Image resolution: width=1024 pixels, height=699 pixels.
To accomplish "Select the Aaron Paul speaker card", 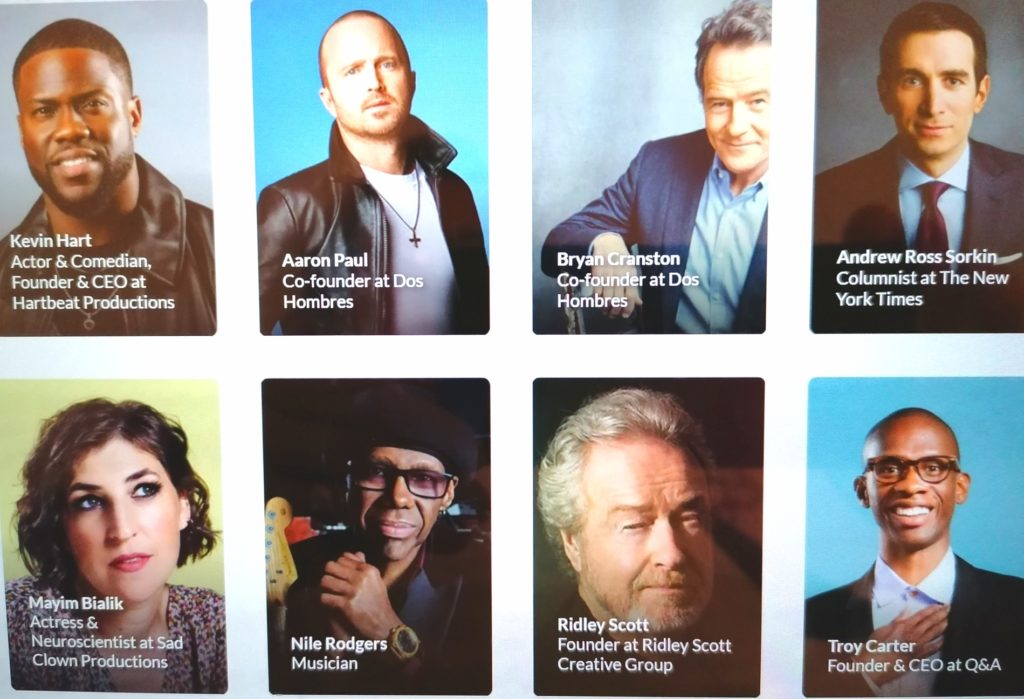I will tap(372, 167).
